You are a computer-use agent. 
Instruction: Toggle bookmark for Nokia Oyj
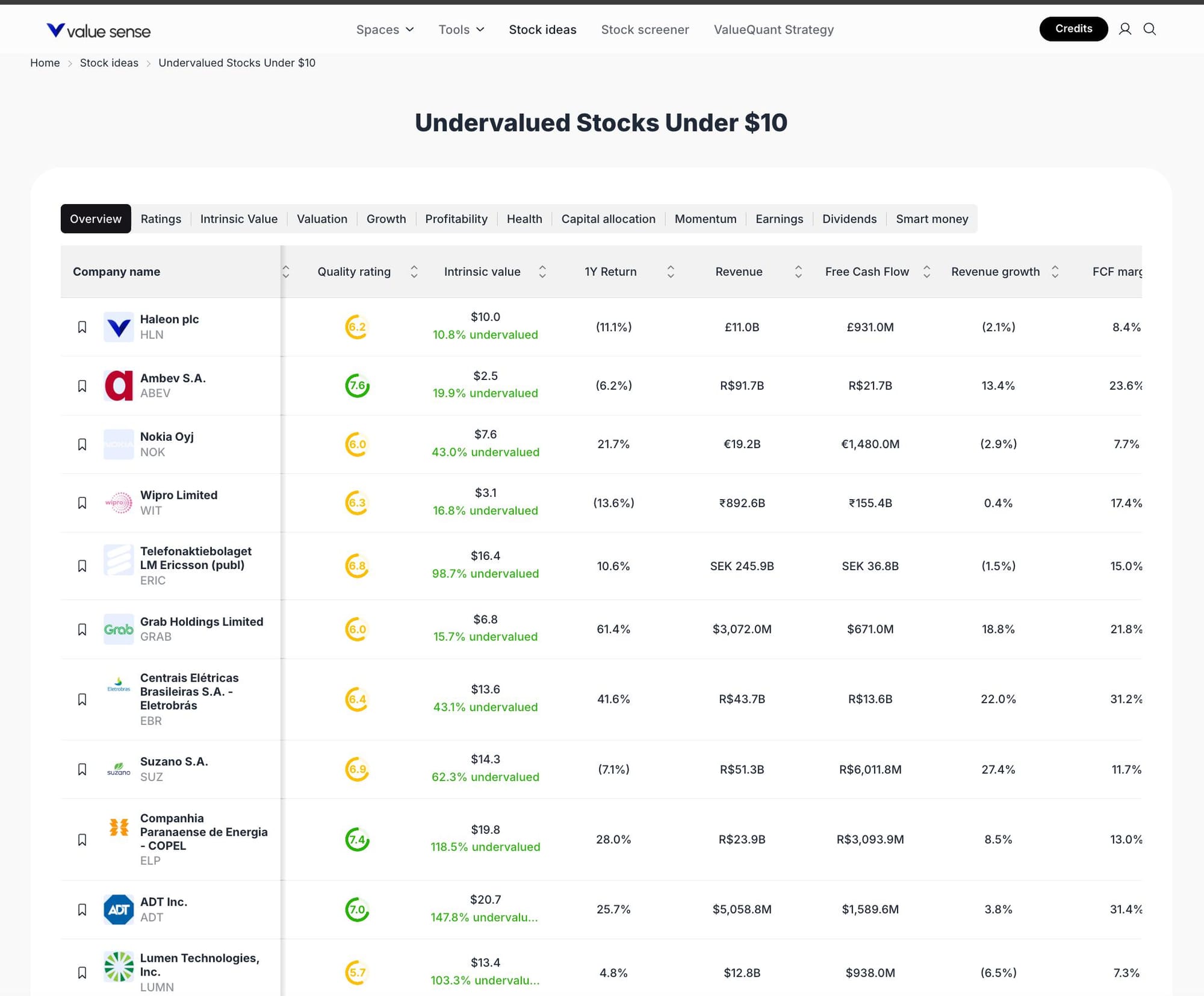82,444
